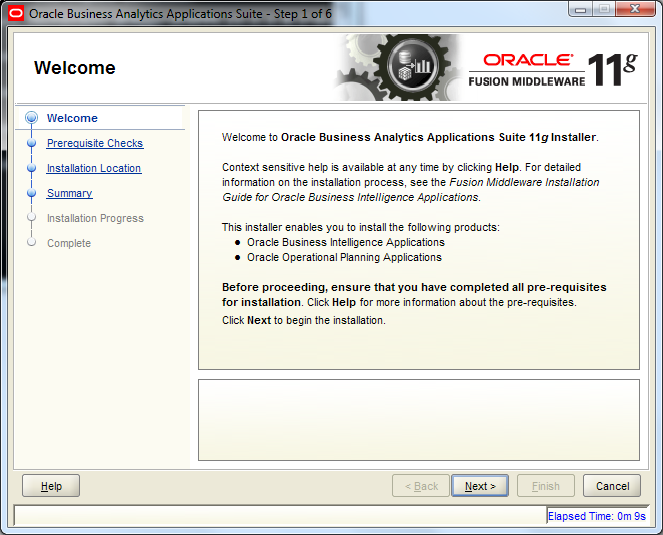Click the Prerequisite Checks step bullet
The width and height of the screenshot is (663, 535).
pos(31,143)
